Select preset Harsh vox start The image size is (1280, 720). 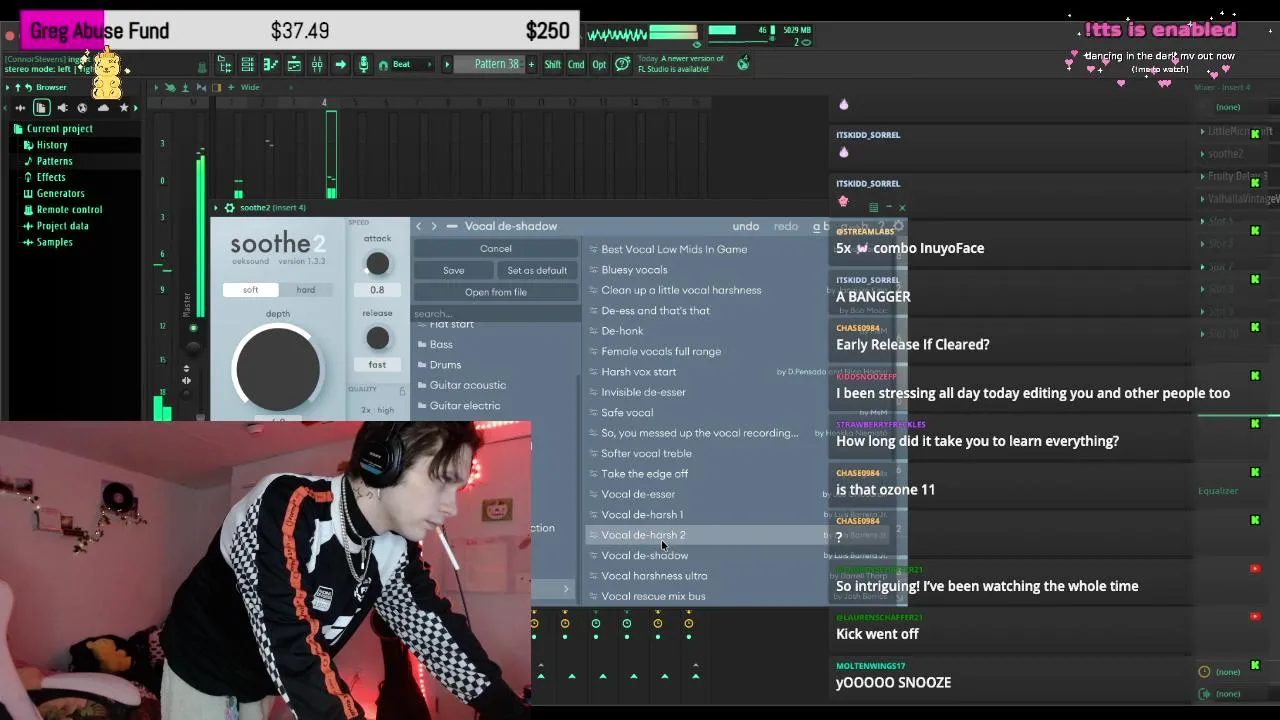639,372
